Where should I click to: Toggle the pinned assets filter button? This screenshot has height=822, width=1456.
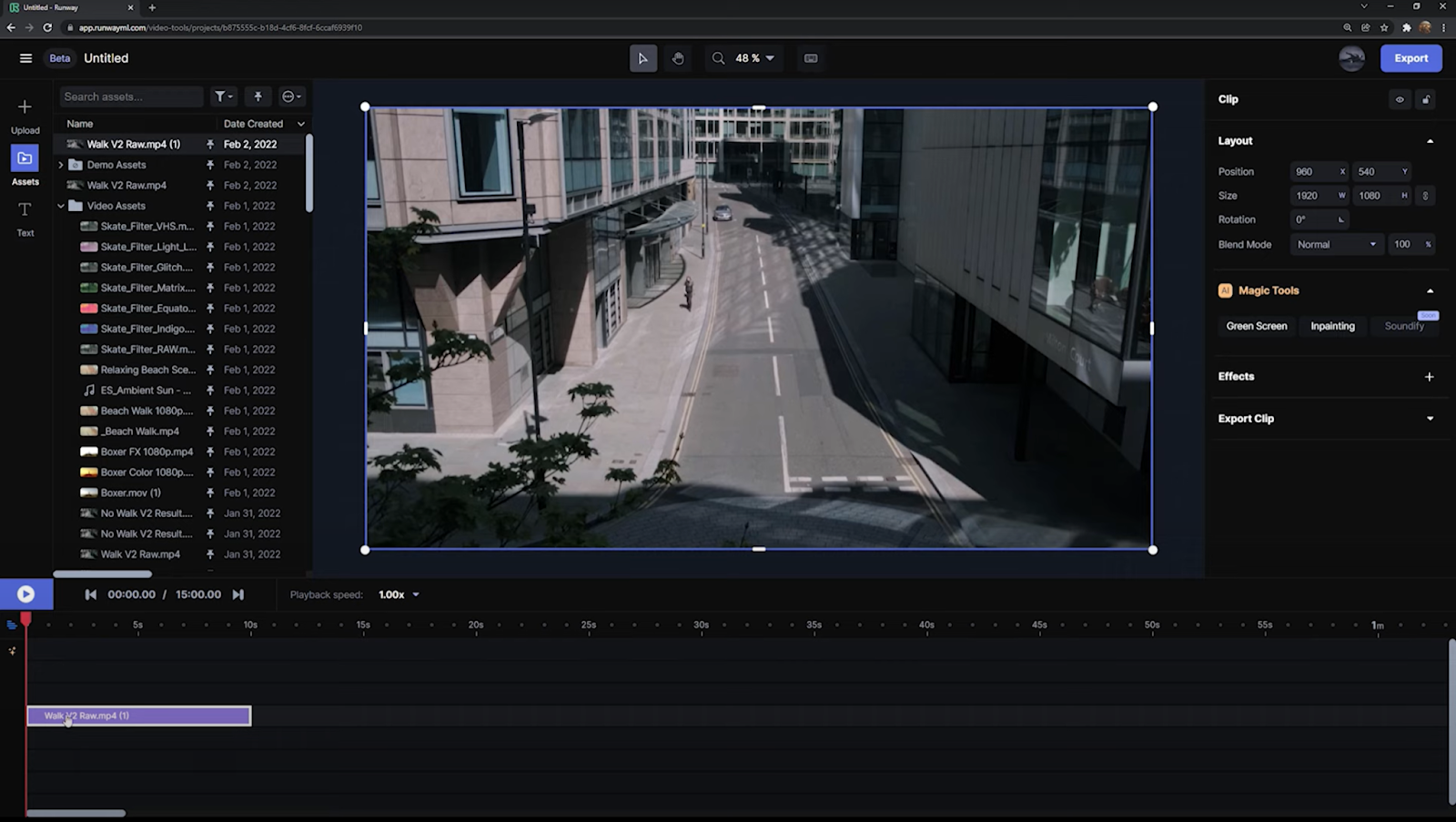[x=258, y=96]
